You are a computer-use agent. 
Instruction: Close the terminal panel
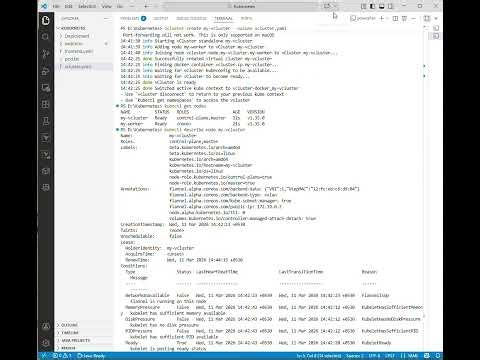pyautogui.click(x=436, y=18)
